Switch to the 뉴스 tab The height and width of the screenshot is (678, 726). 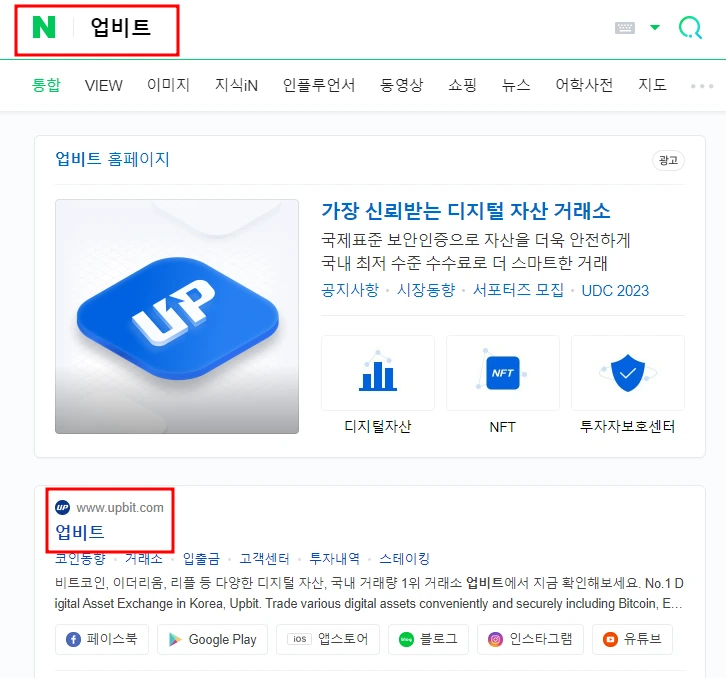click(x=516, y=85)
